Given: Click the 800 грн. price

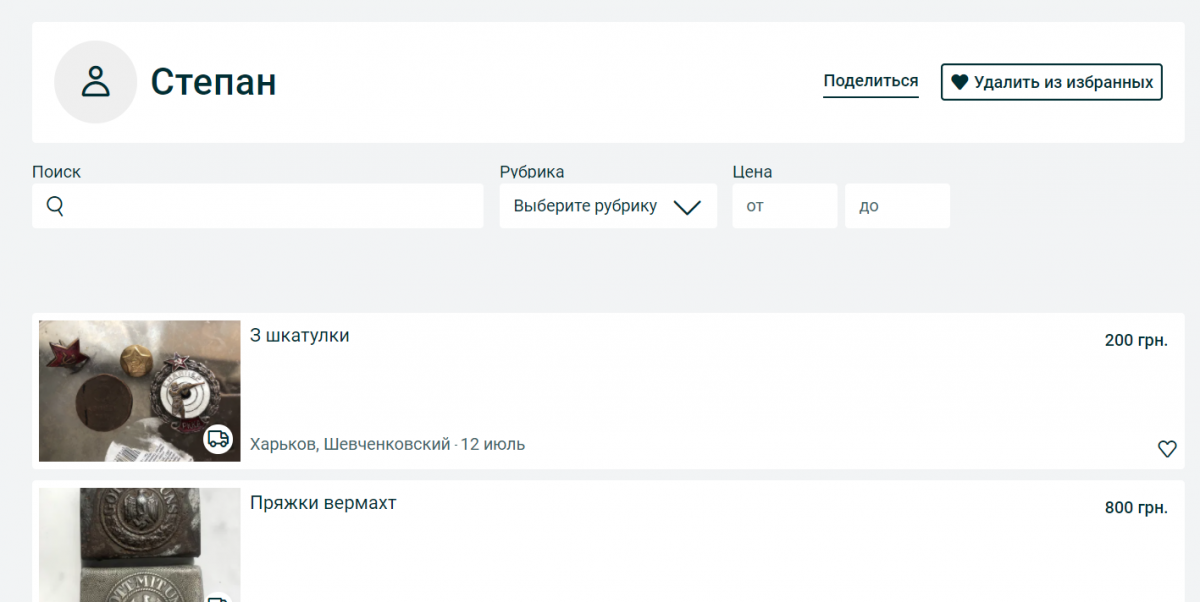Looking at the screenshot, I should (1135, 508).
